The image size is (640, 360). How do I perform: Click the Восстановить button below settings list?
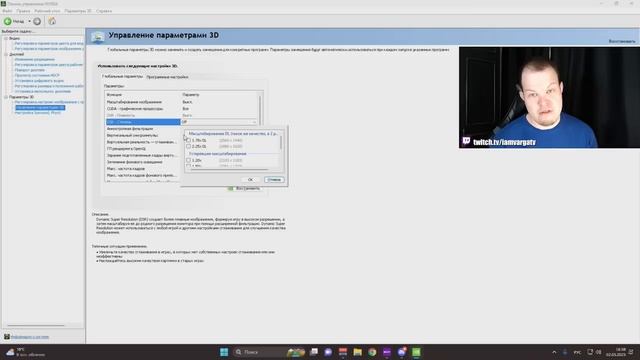pyautogui.click(x=244, y=189)
